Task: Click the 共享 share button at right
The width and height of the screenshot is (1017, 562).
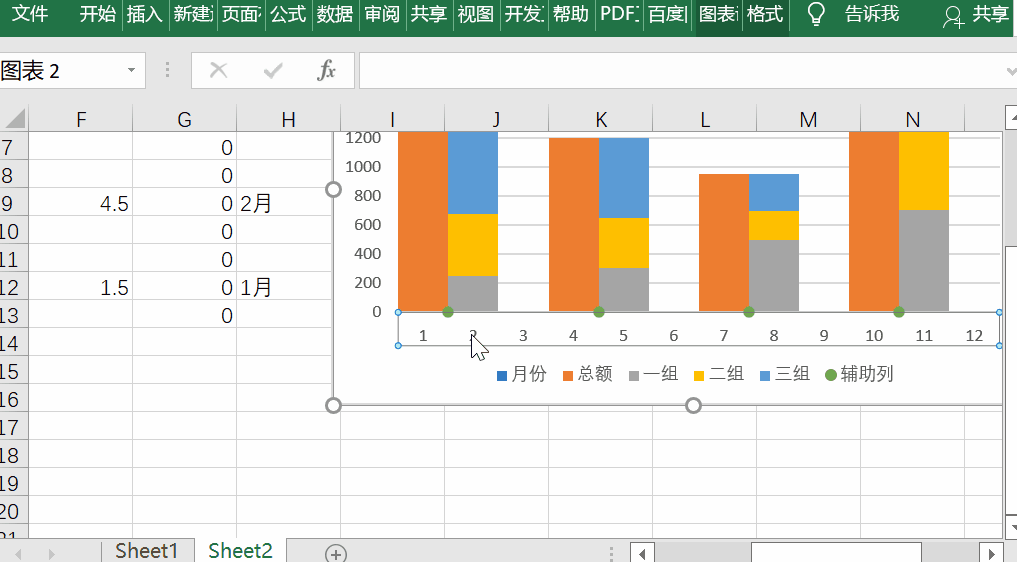Action: [990, 14]
